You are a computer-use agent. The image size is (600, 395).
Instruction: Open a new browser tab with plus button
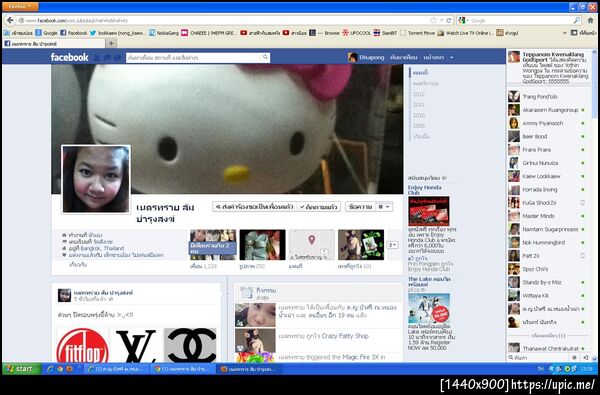pyautogui.click(x=111, y=43)
